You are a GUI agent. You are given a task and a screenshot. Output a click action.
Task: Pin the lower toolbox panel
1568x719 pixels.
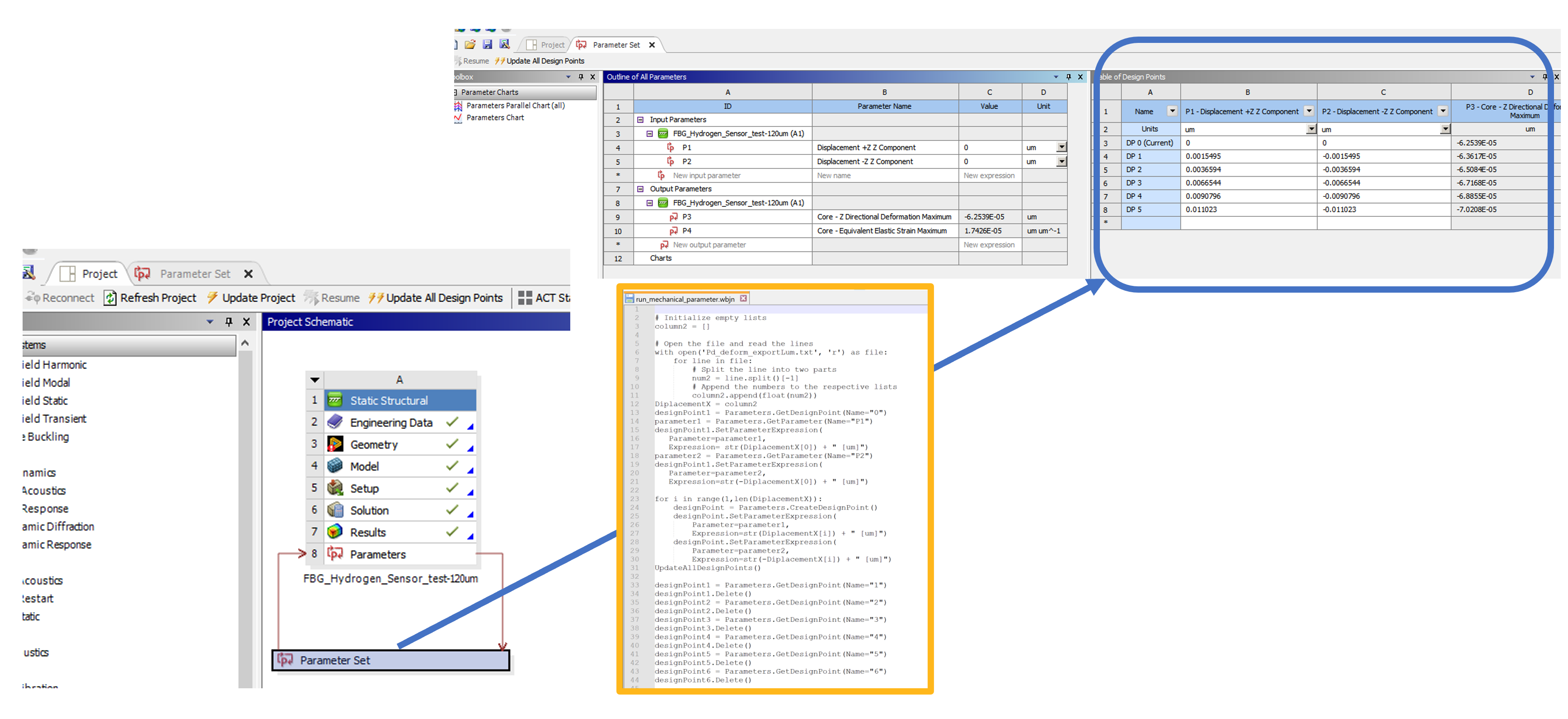pos(229,322)
